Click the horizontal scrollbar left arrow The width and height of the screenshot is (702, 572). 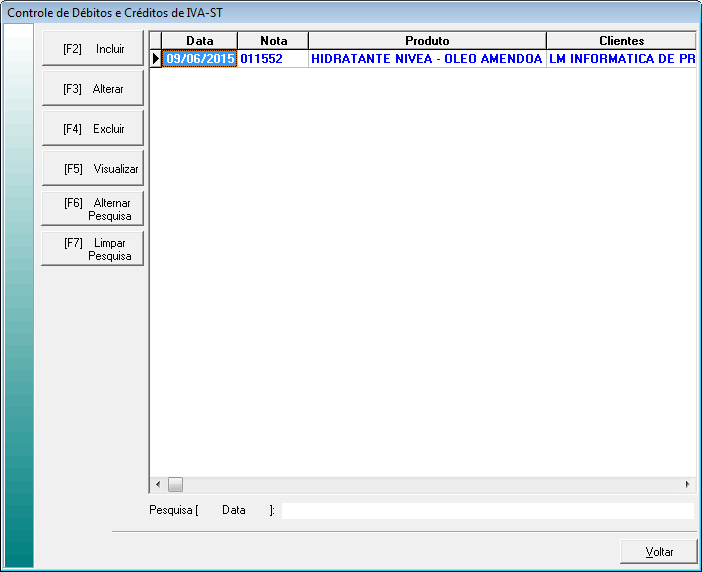157,484
